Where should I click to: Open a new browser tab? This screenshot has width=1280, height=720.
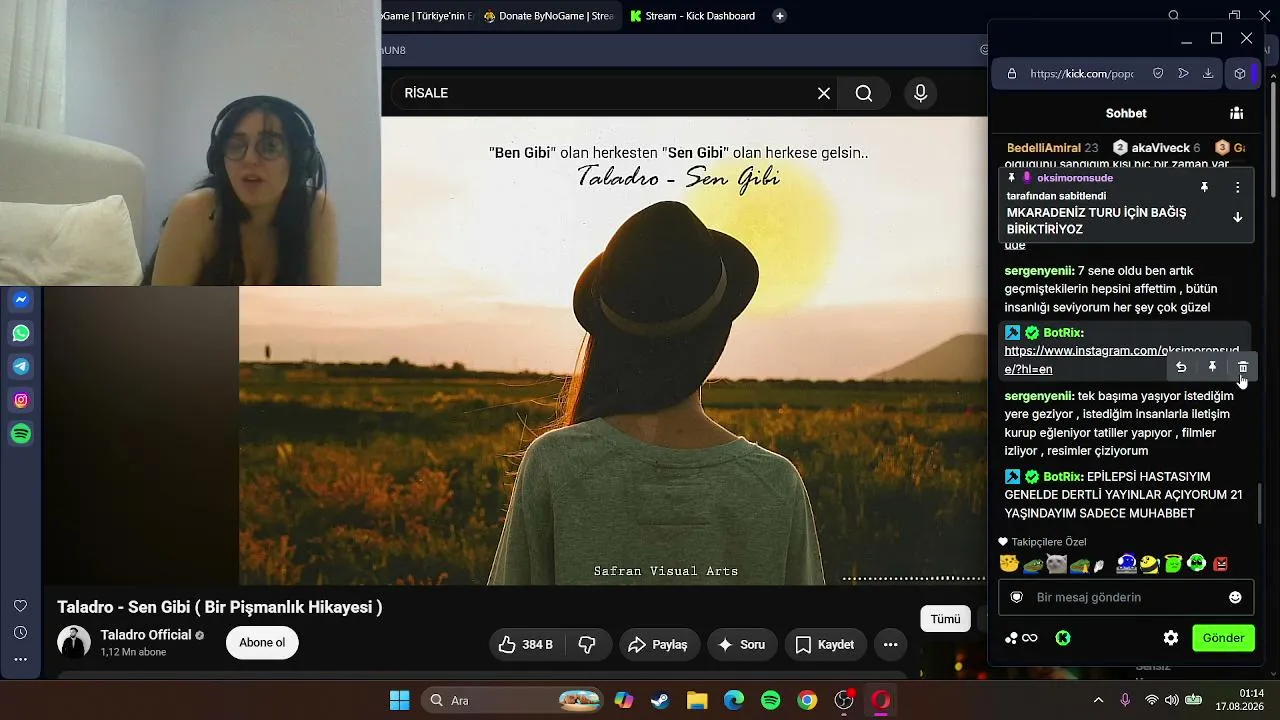tap(780, 16)
